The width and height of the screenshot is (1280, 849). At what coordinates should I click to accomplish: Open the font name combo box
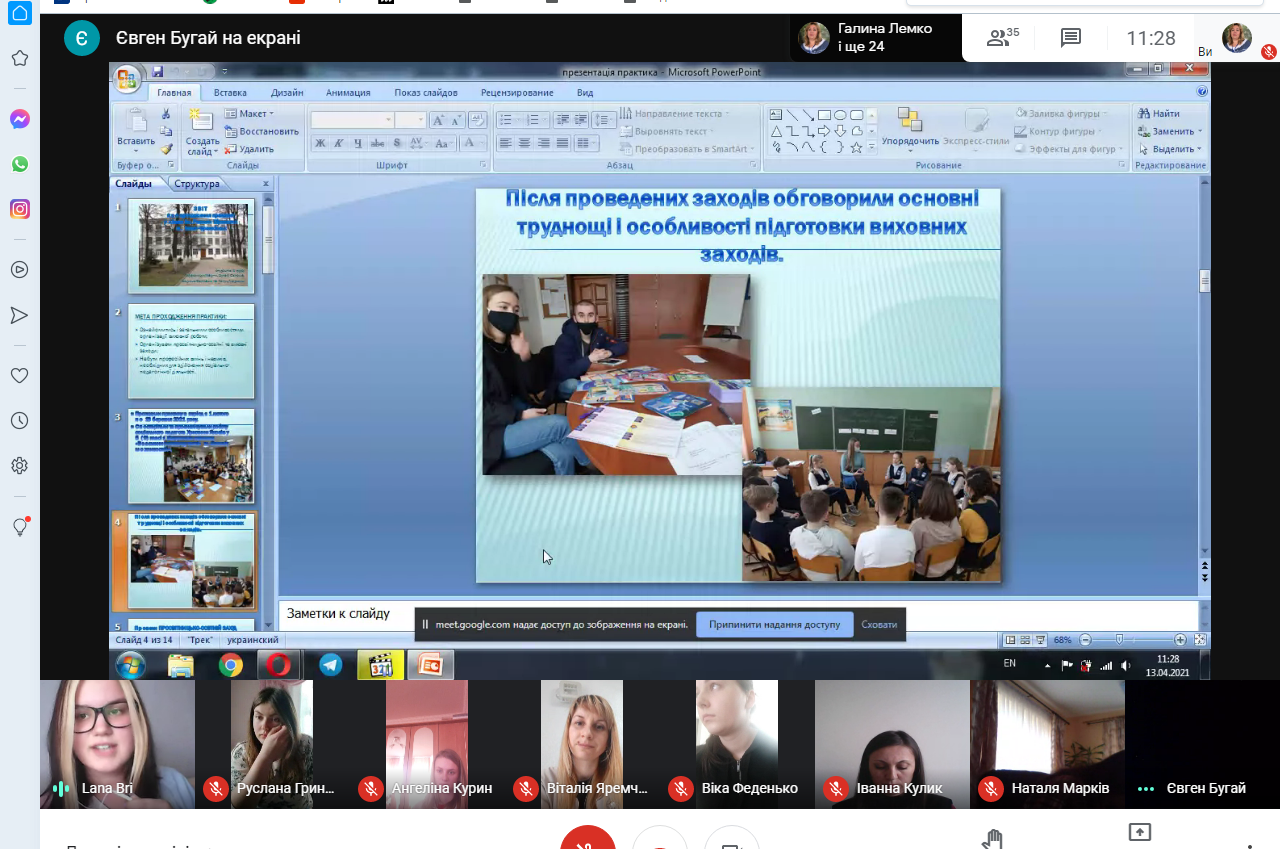(352, 120)
